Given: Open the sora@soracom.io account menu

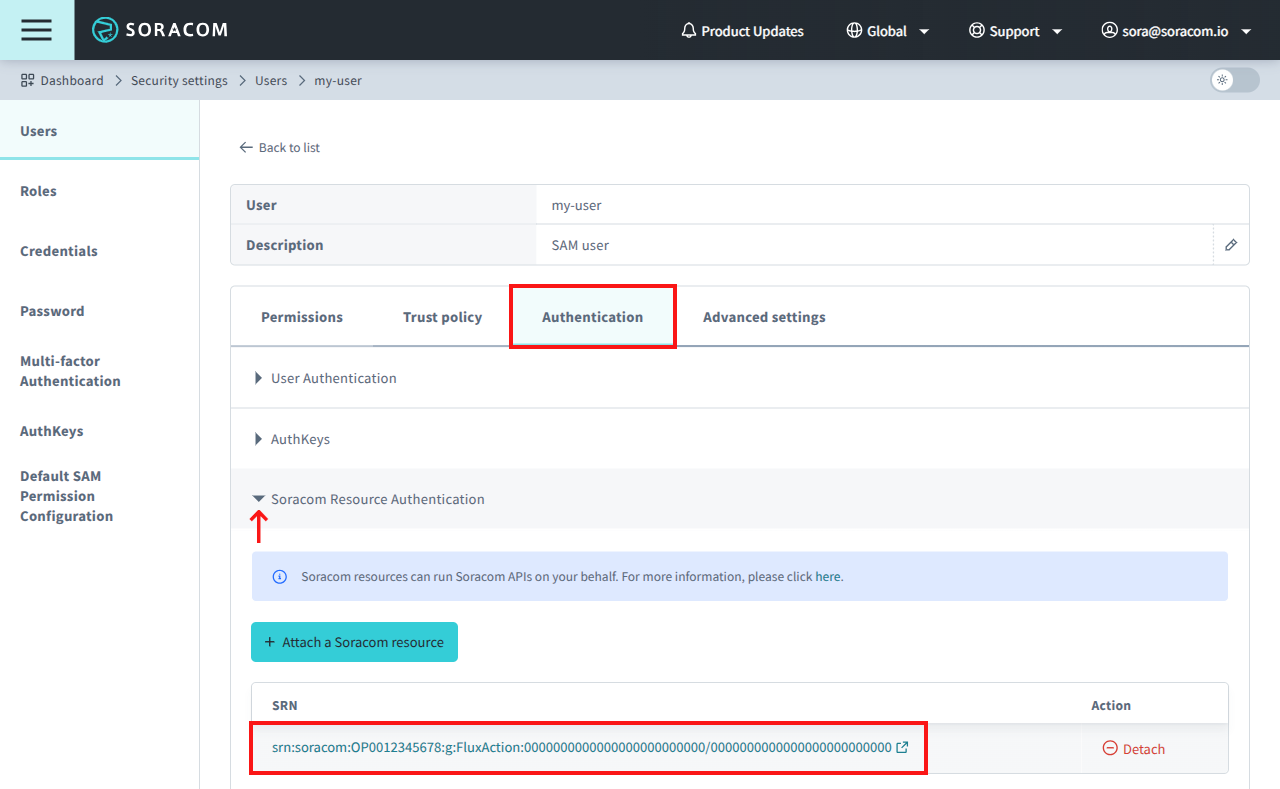Looking at the screenshot, I should point(1175,30).
